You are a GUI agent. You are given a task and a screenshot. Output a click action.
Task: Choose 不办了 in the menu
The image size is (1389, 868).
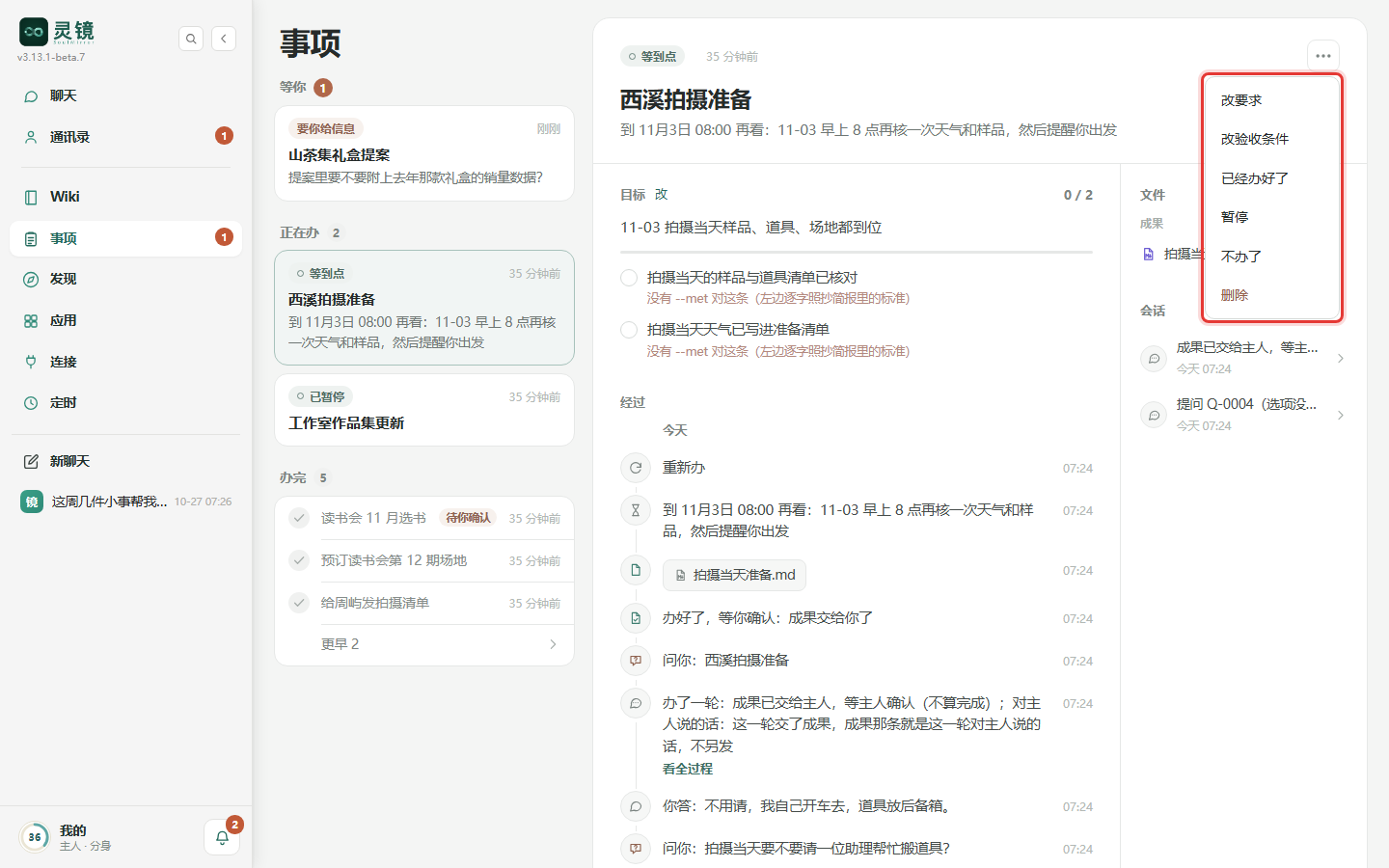click(1272, 257)
